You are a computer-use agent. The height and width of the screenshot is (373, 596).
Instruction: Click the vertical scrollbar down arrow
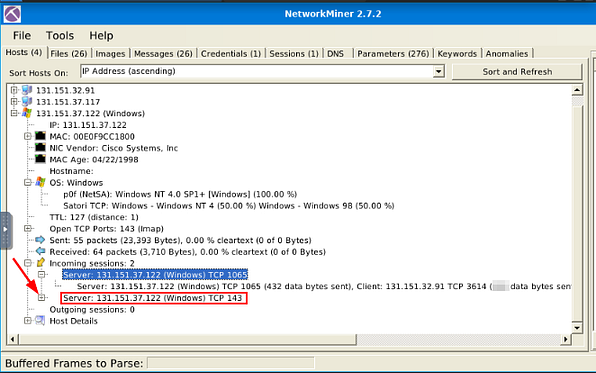pos(577,328)
